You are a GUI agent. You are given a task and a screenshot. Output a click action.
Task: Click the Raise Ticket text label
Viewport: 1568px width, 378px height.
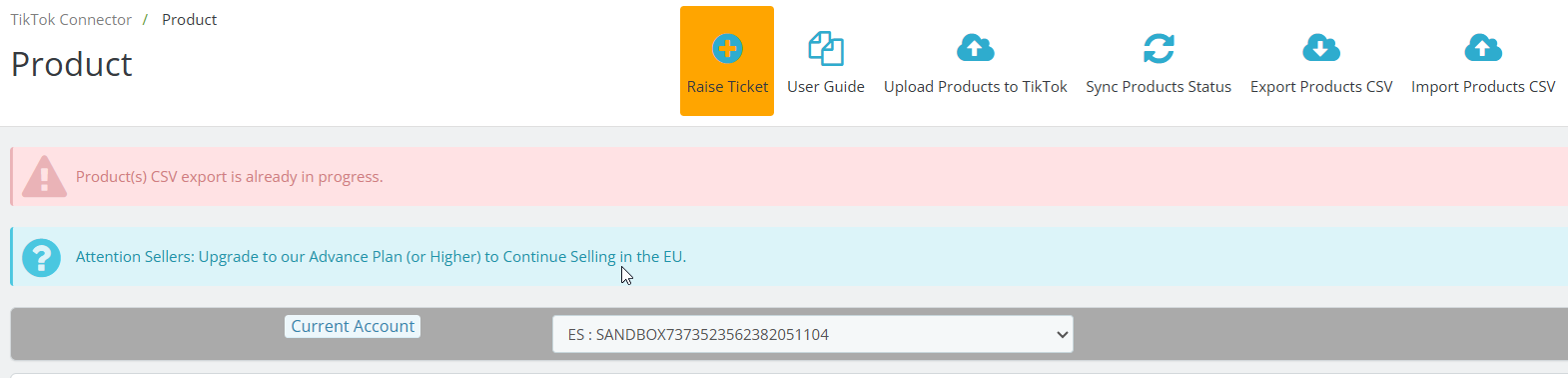click(727, 87)
